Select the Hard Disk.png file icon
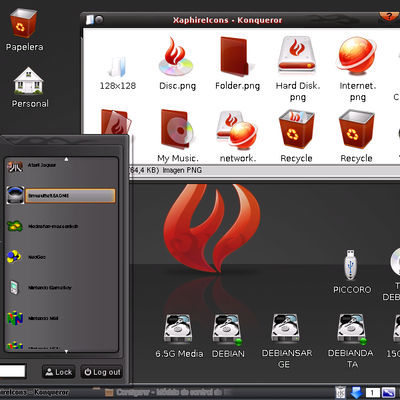Image resolution: width=400 pixels, height=400 pixels. 297,55
